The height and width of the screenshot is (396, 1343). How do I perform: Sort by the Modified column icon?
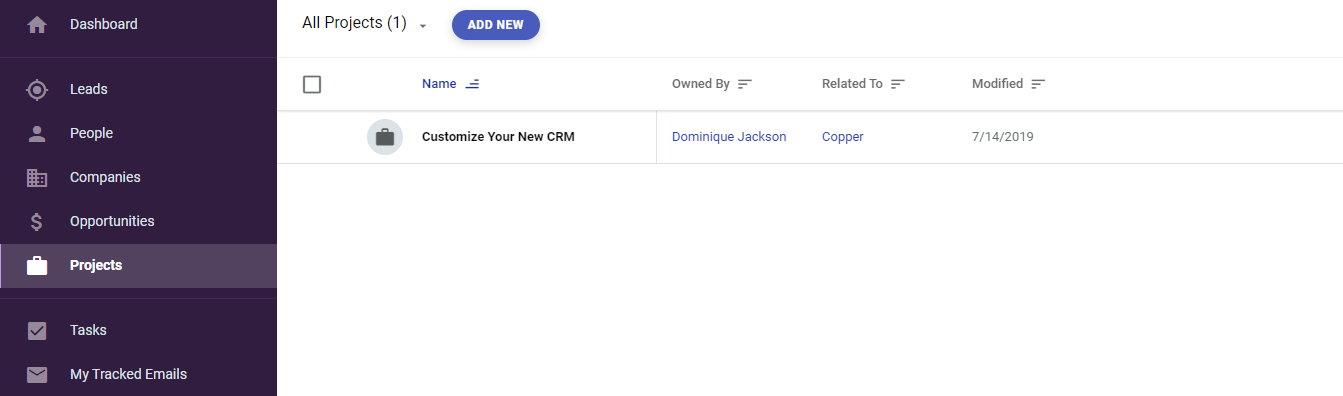(x=1038, y=84)
